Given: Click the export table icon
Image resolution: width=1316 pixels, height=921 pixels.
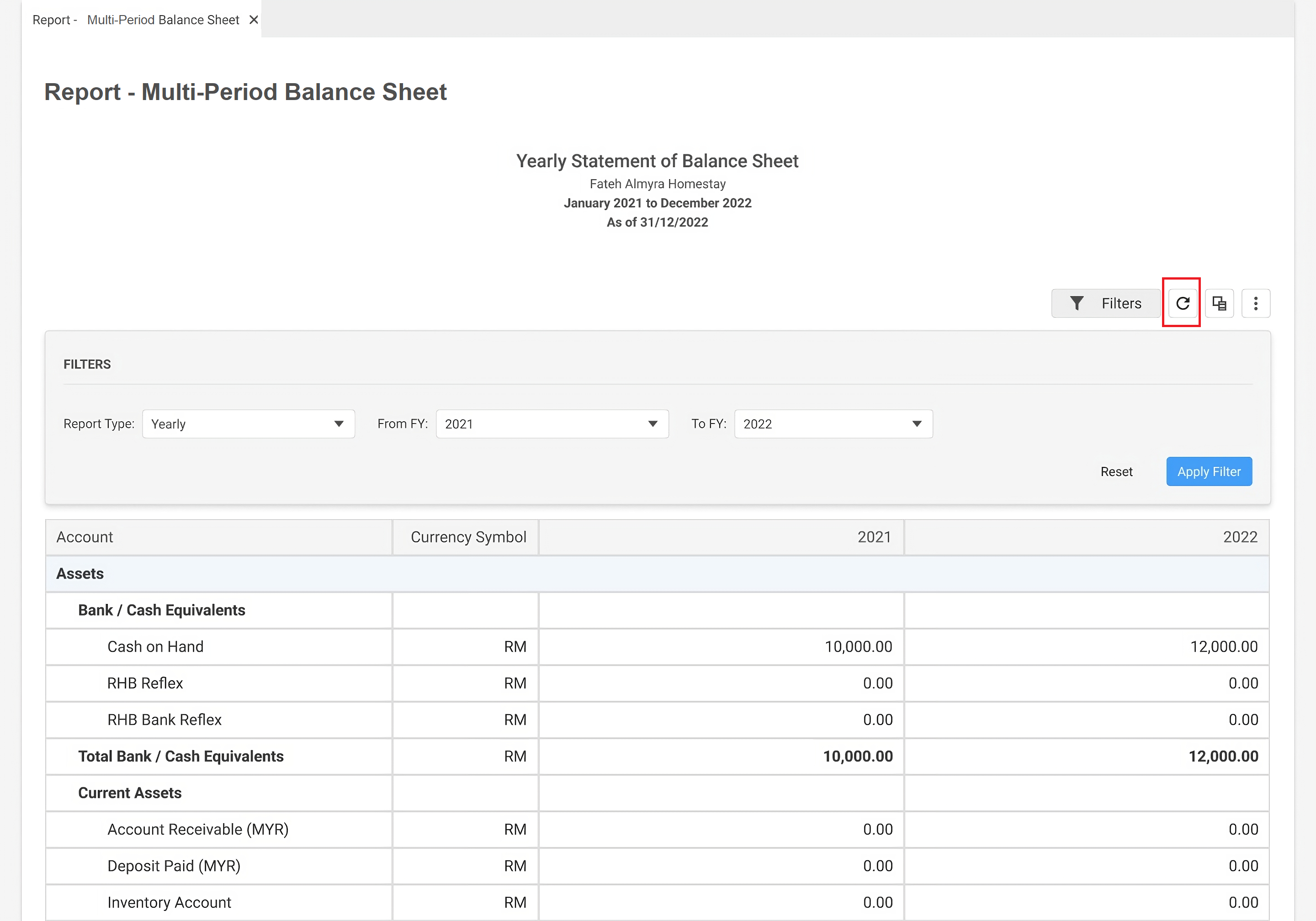Looking at the screenshot, I should click(x=1219, y=303).
